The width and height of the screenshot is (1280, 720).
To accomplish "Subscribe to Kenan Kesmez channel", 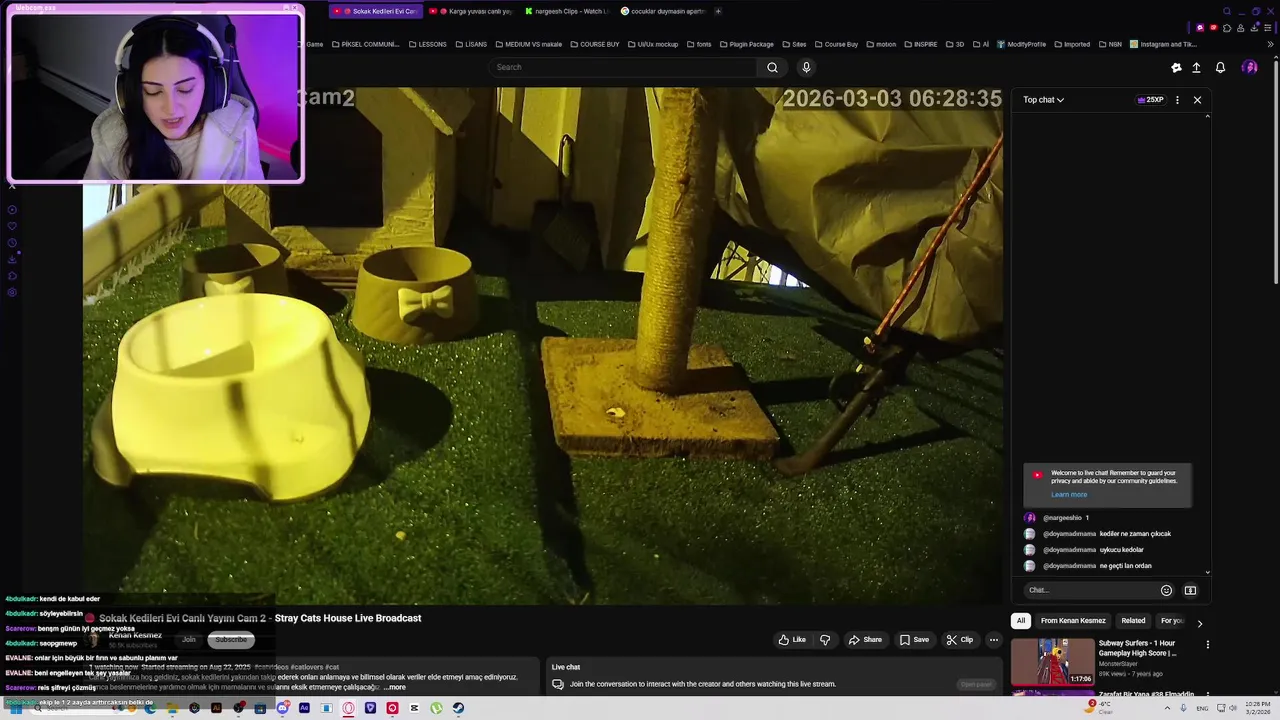I will (x=230, y=640).
